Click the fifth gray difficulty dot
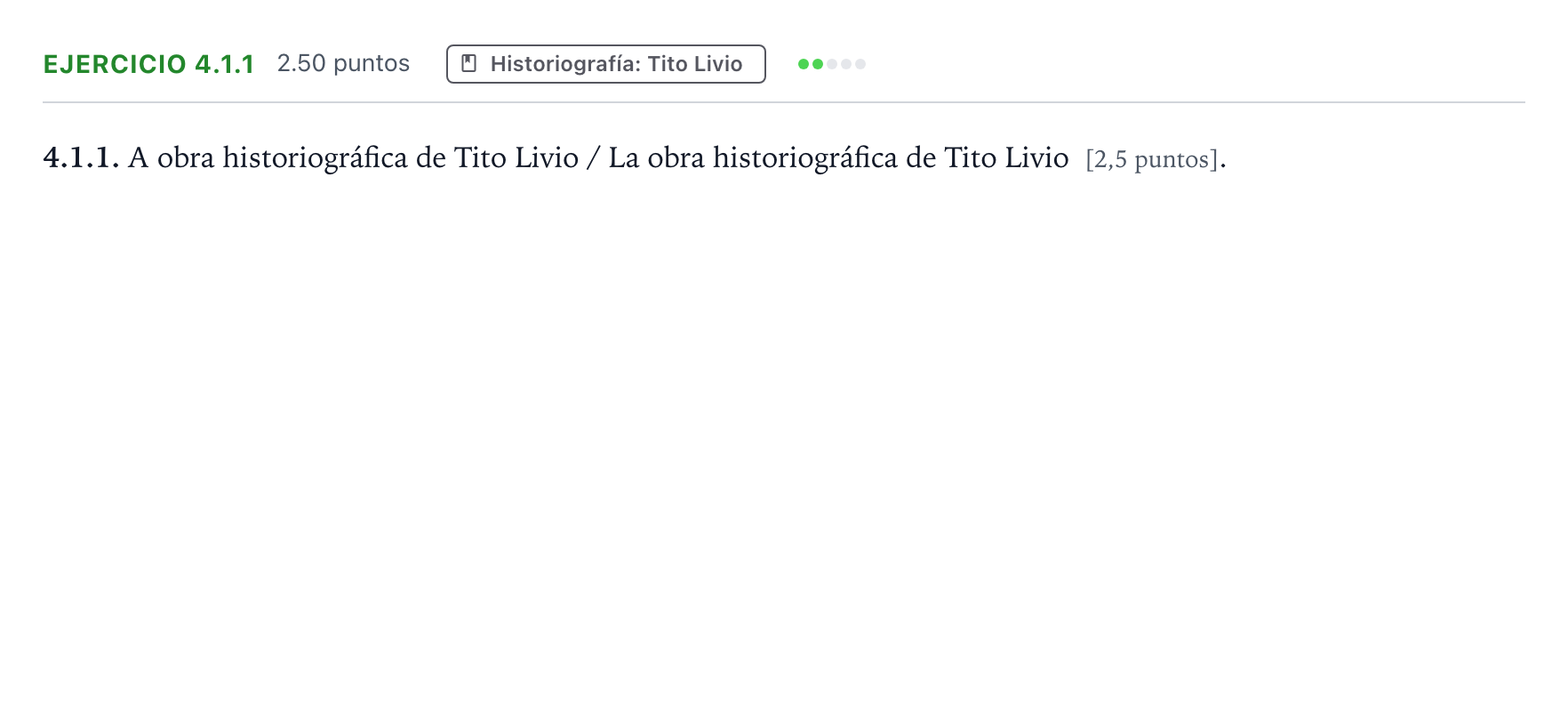1568x724 pixels. (x=860, y=64)
